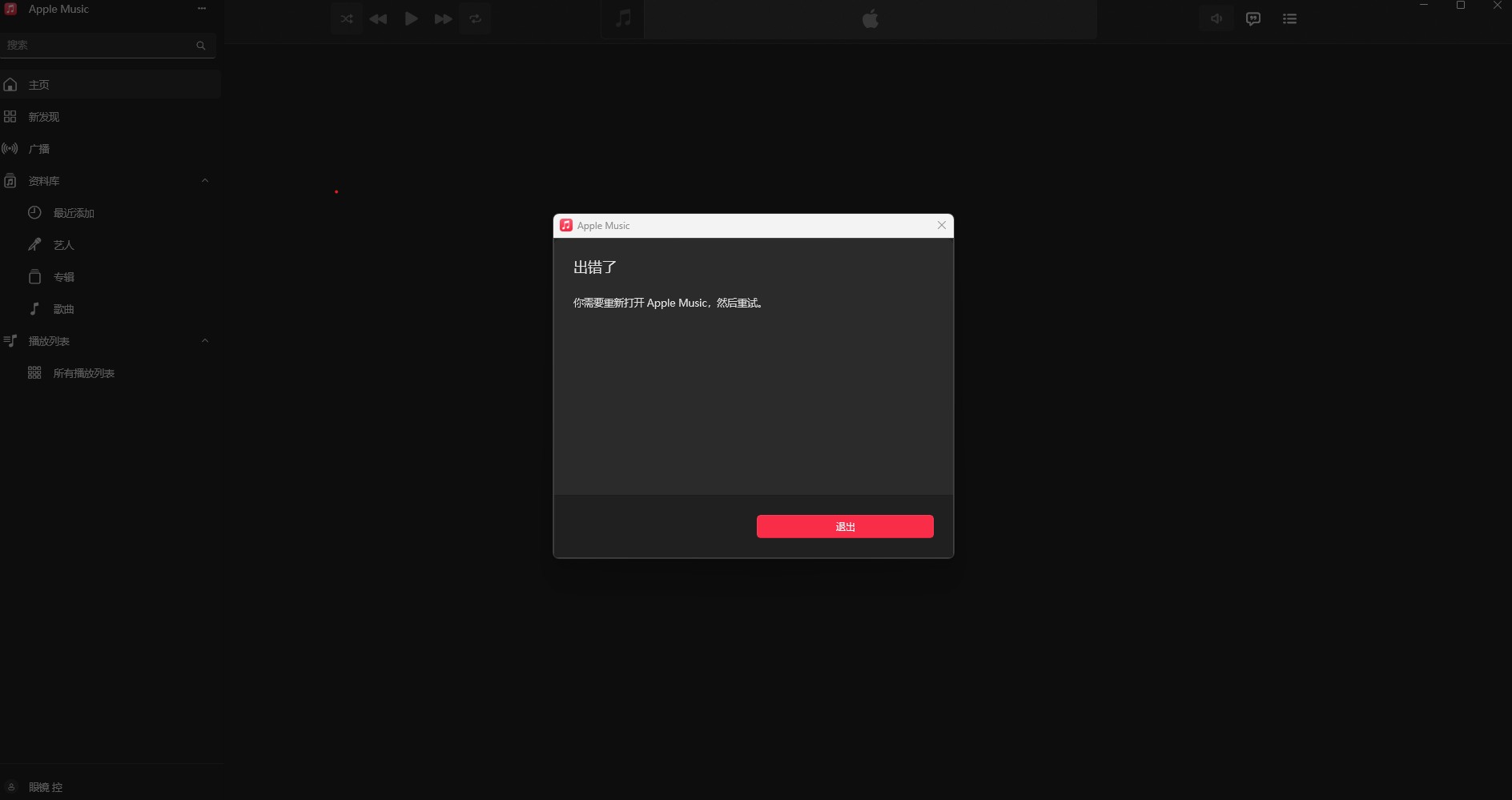This screenshot has width=1512, height=800.
Task: Open 广播 radio section
Action: coord(111,148)
